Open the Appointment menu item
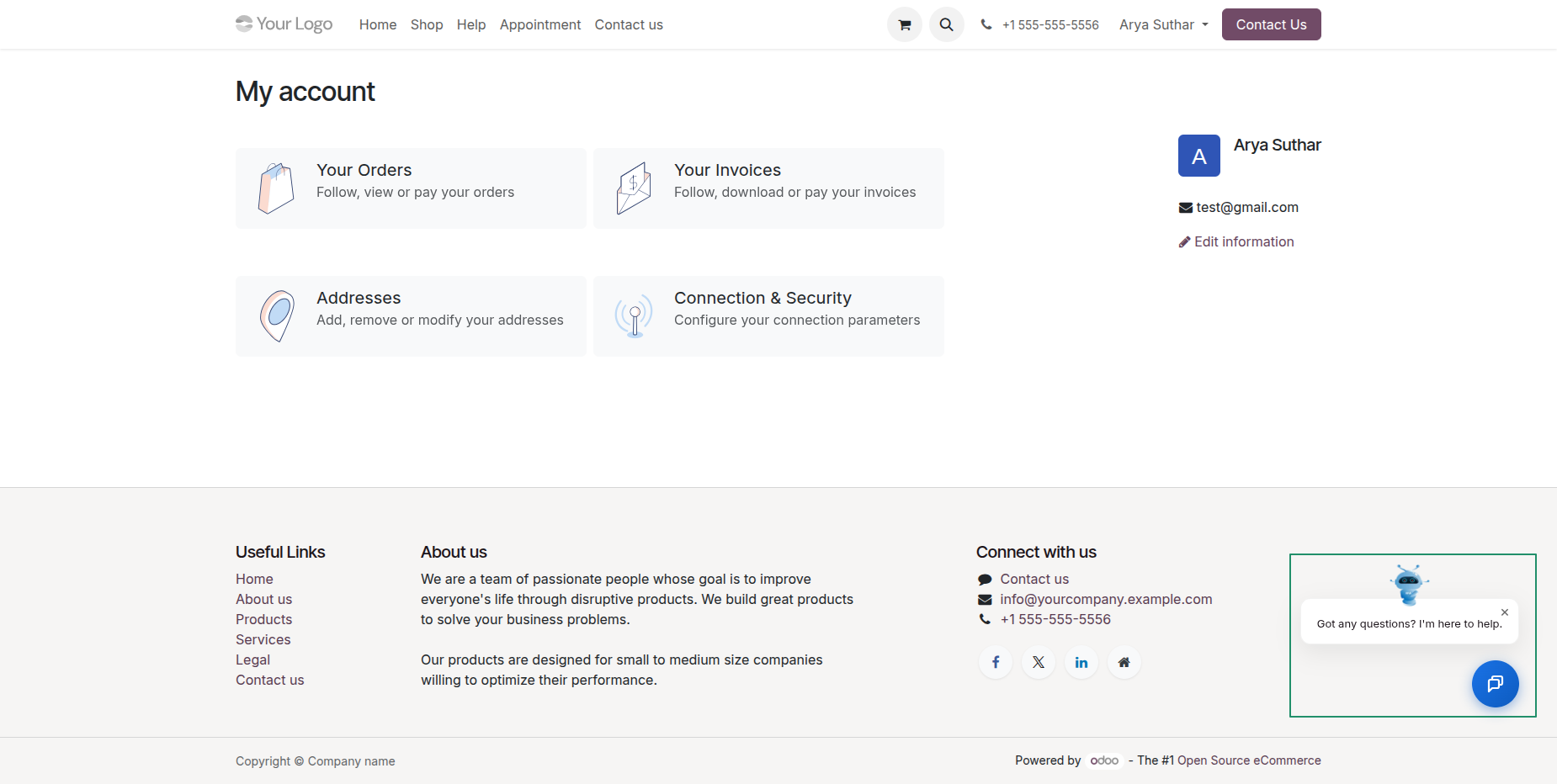The height and width of the screenshot is (784, 1557). click(x=540, y=24)
